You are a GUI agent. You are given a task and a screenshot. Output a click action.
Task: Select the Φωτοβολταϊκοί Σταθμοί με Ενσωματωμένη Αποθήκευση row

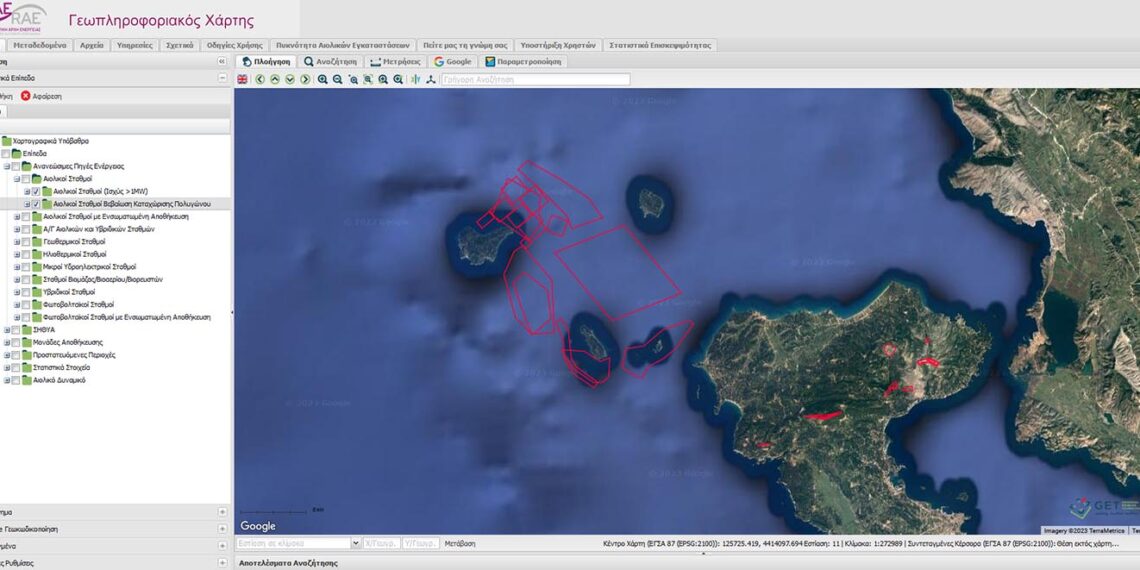click(x=115, y=317)
